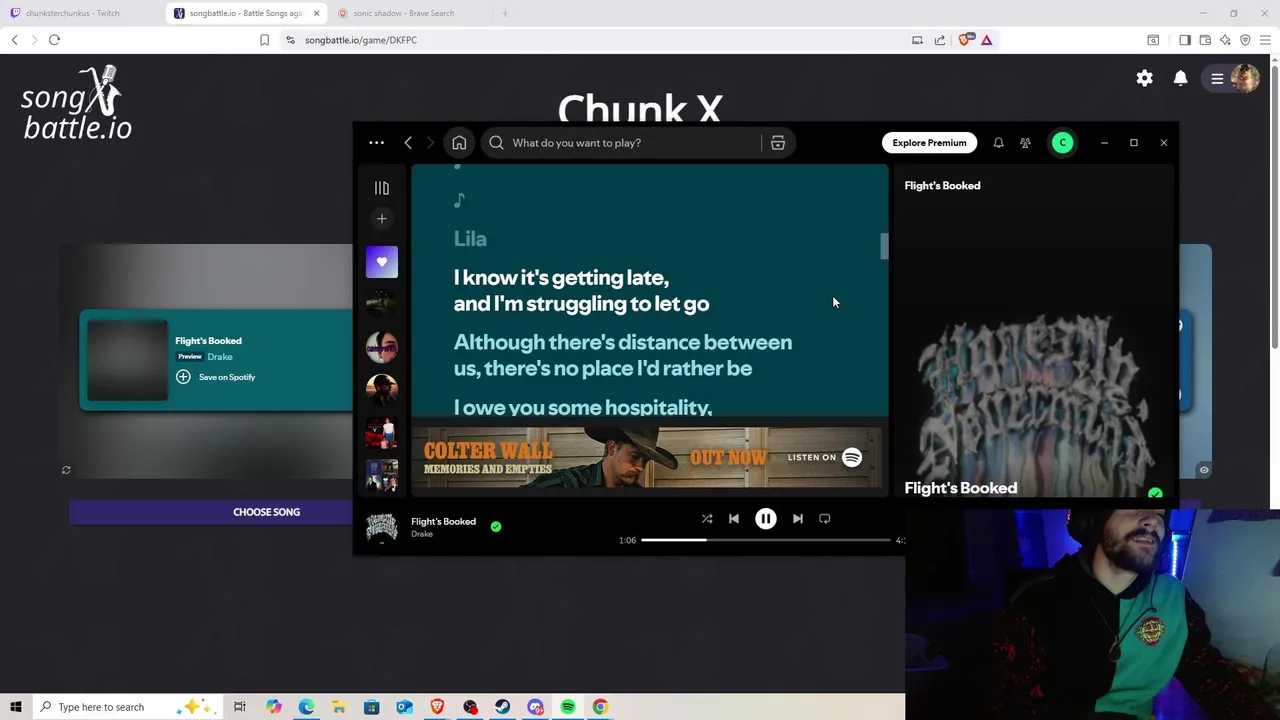The height and width of the screenshot is (720, 1280).
Task: Open Brave Leo AI sparkle icon
Action: 1225,40
